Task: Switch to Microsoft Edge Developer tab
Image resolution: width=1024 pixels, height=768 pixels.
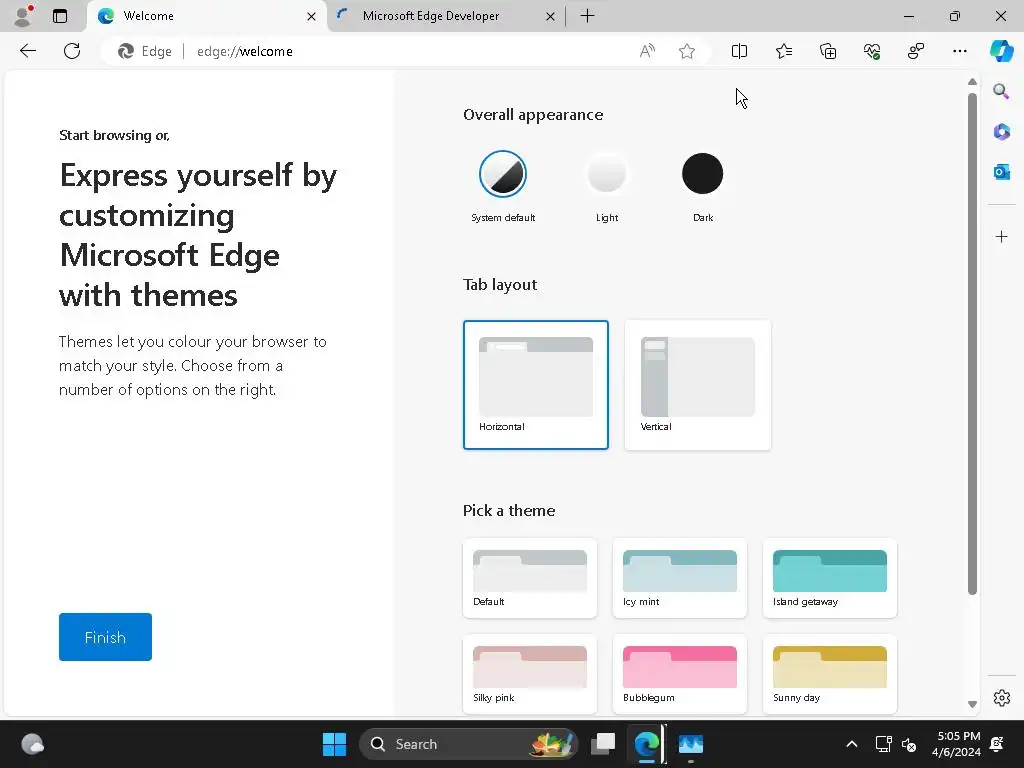Action: (446, 16)
